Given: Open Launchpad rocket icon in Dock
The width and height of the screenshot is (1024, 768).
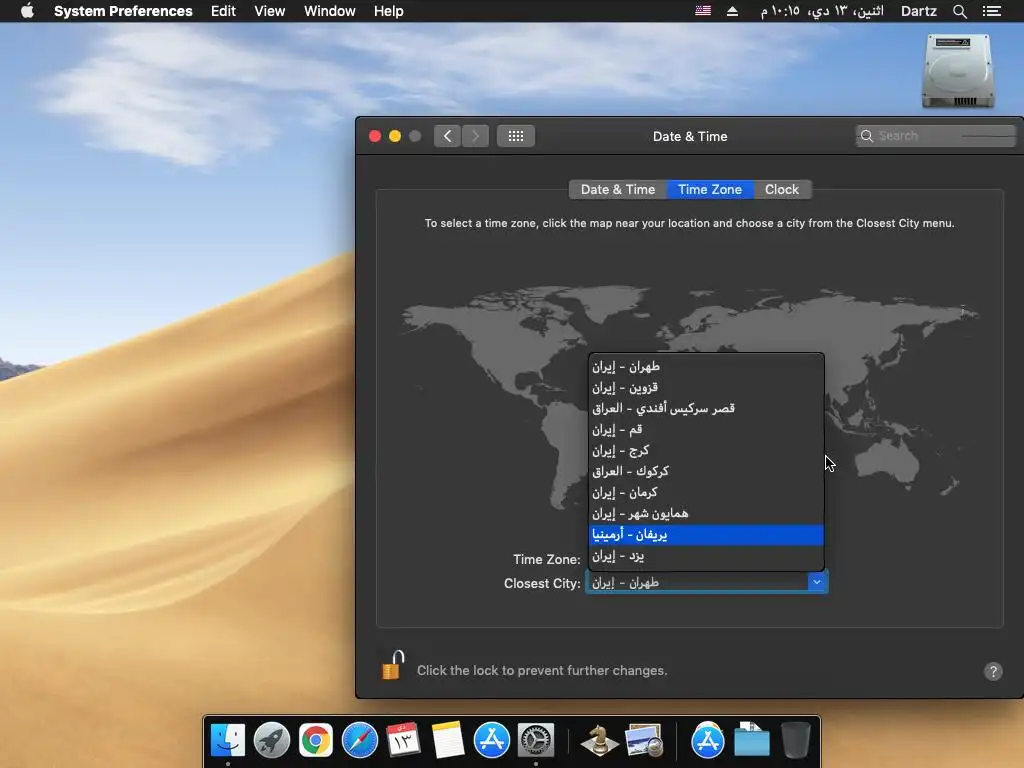Looking at the screenshot, I should [x=272, y=741].
